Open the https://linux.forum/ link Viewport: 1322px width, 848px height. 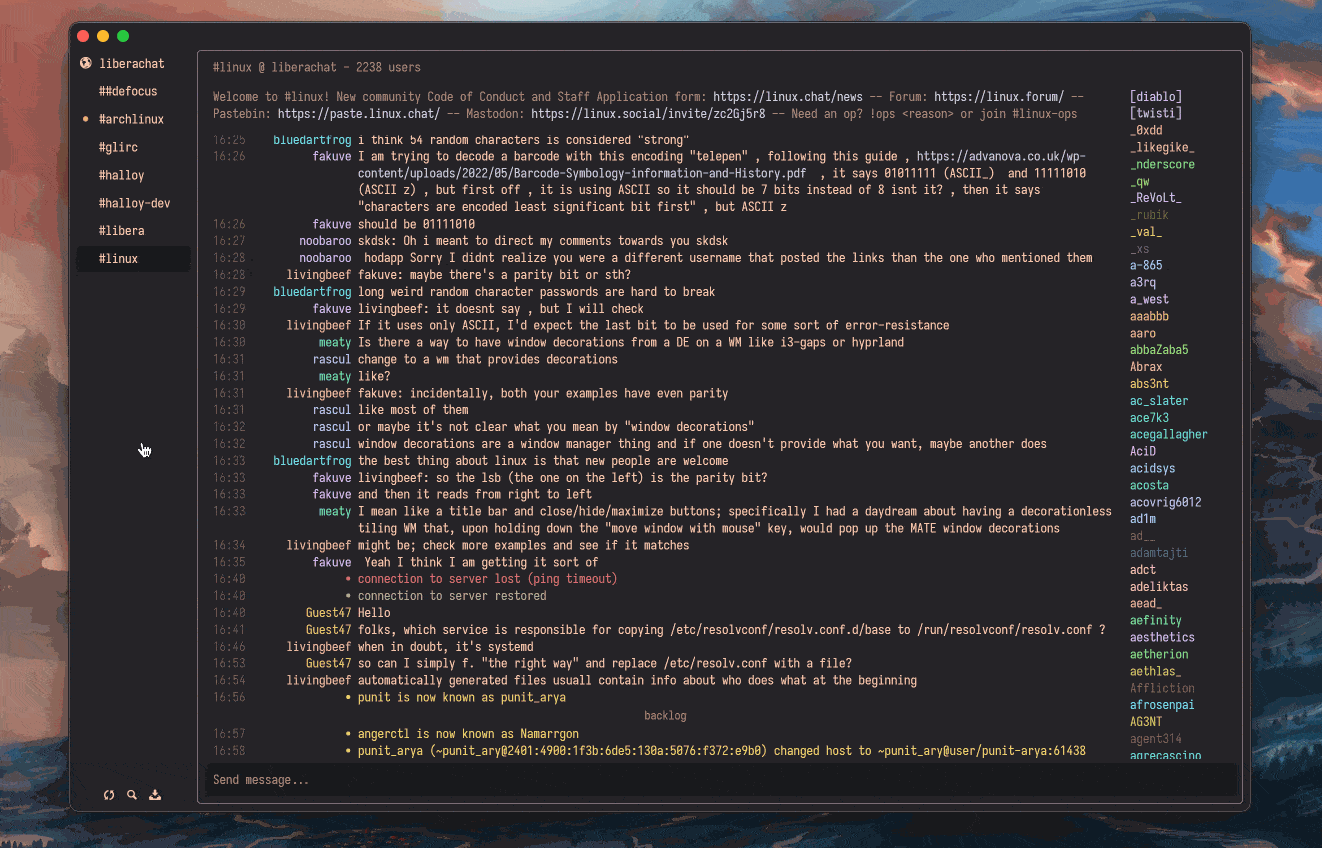(999, 97)
